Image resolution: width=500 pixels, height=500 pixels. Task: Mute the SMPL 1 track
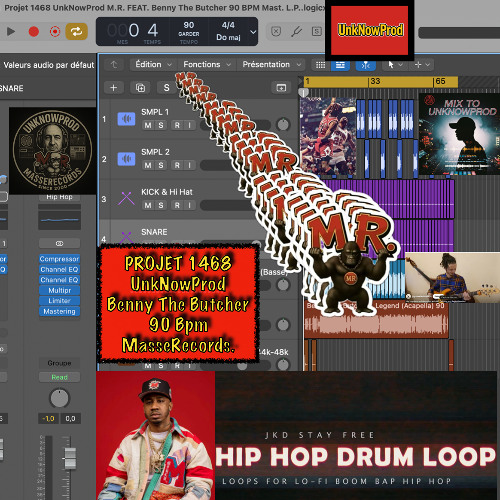click(148, 125)
